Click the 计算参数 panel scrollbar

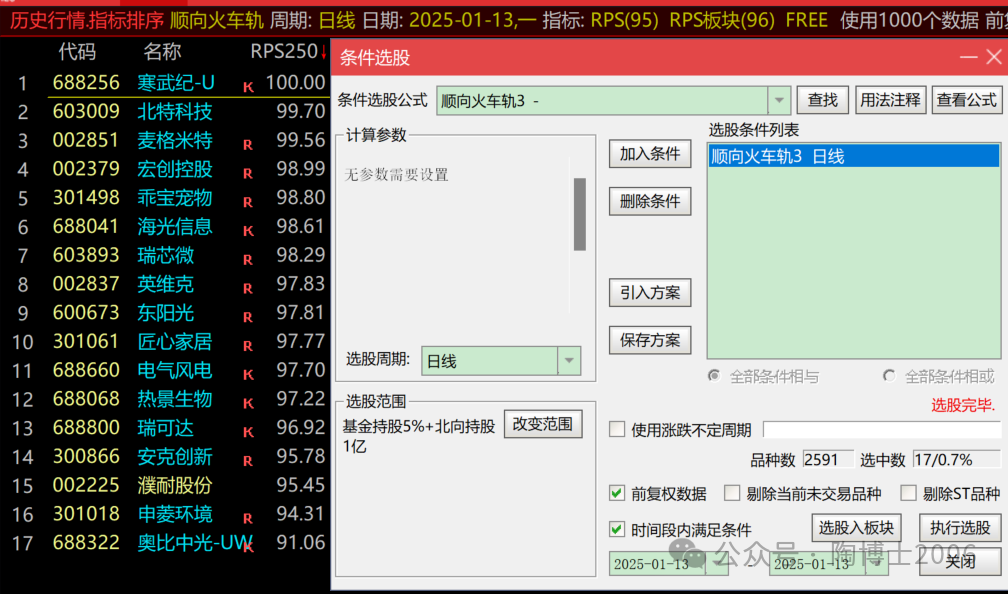579,215
